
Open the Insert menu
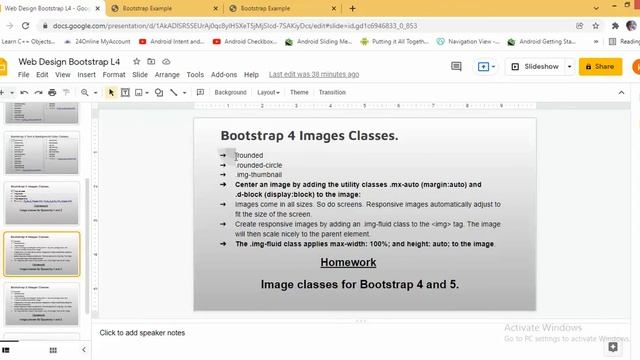point(87,75)
